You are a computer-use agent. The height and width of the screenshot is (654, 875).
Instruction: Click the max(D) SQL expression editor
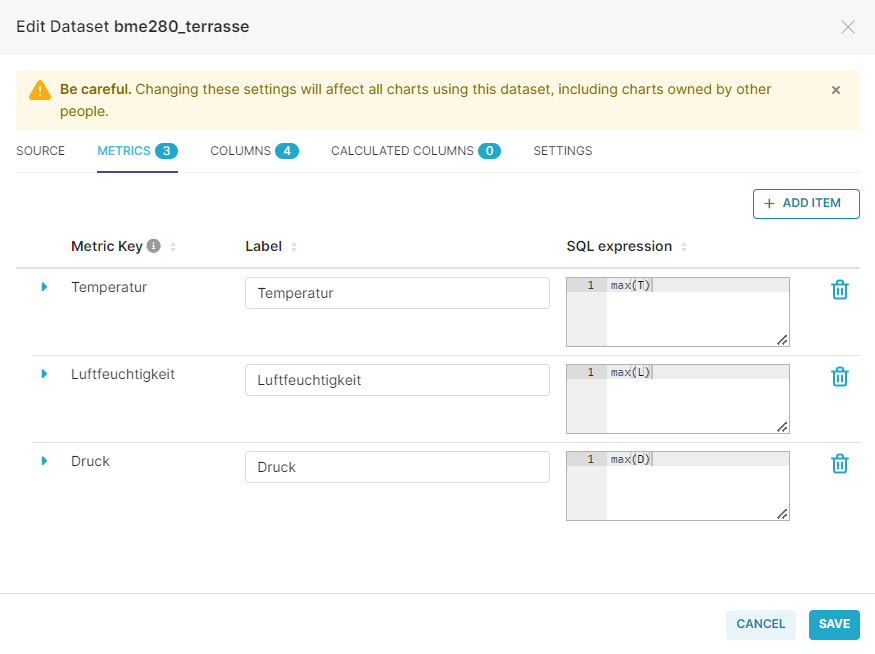click(x=677, y=486)
